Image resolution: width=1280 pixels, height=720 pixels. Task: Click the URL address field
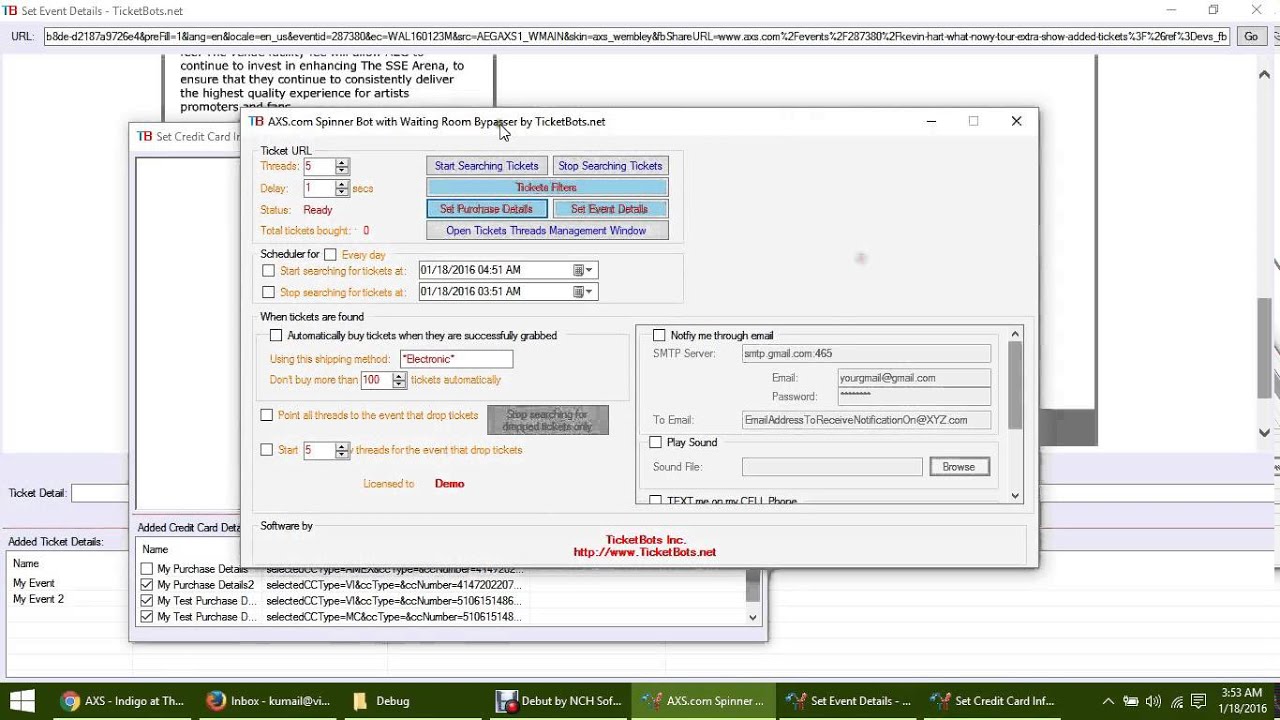pos(636,36)
